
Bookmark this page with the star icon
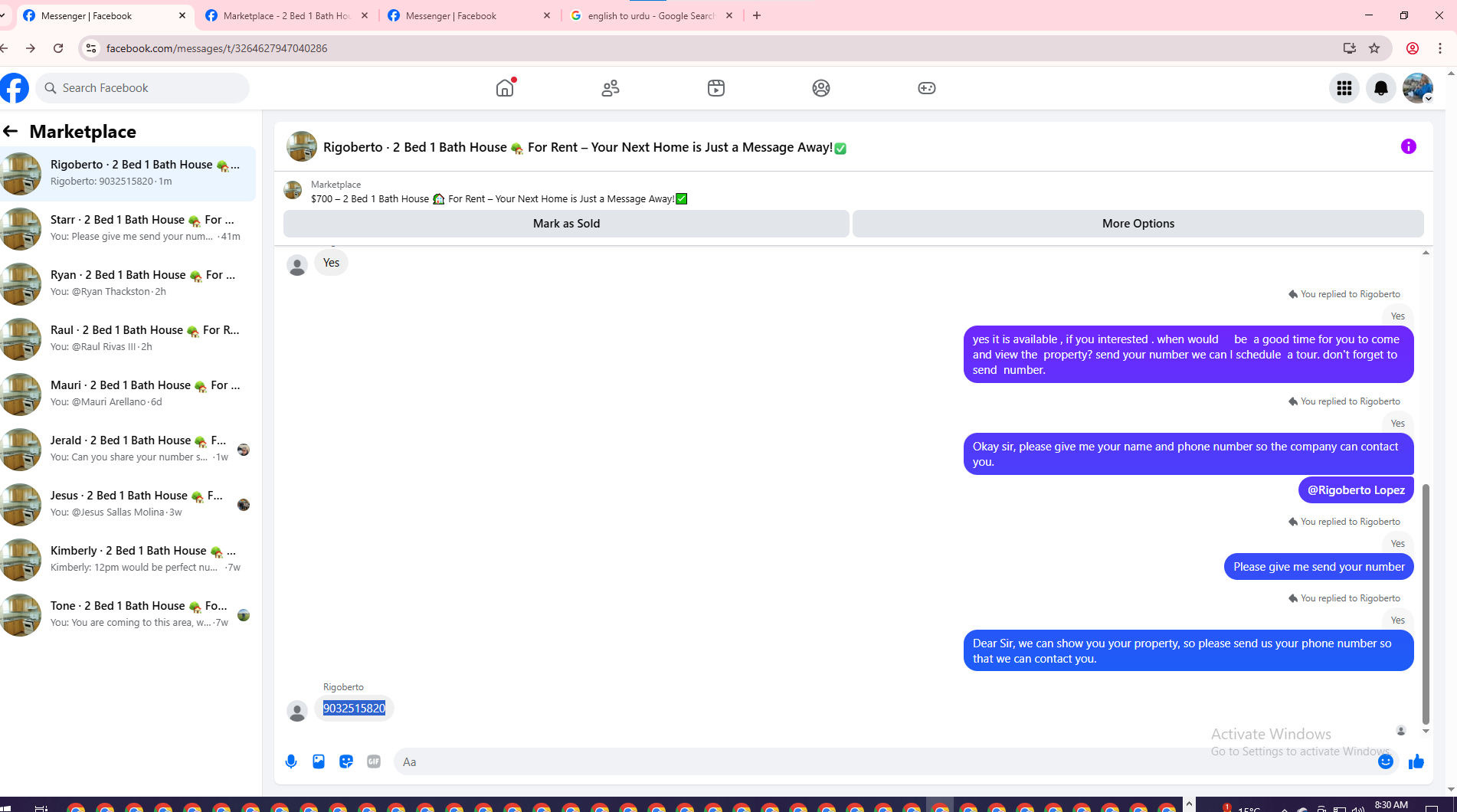point(1374,48)
